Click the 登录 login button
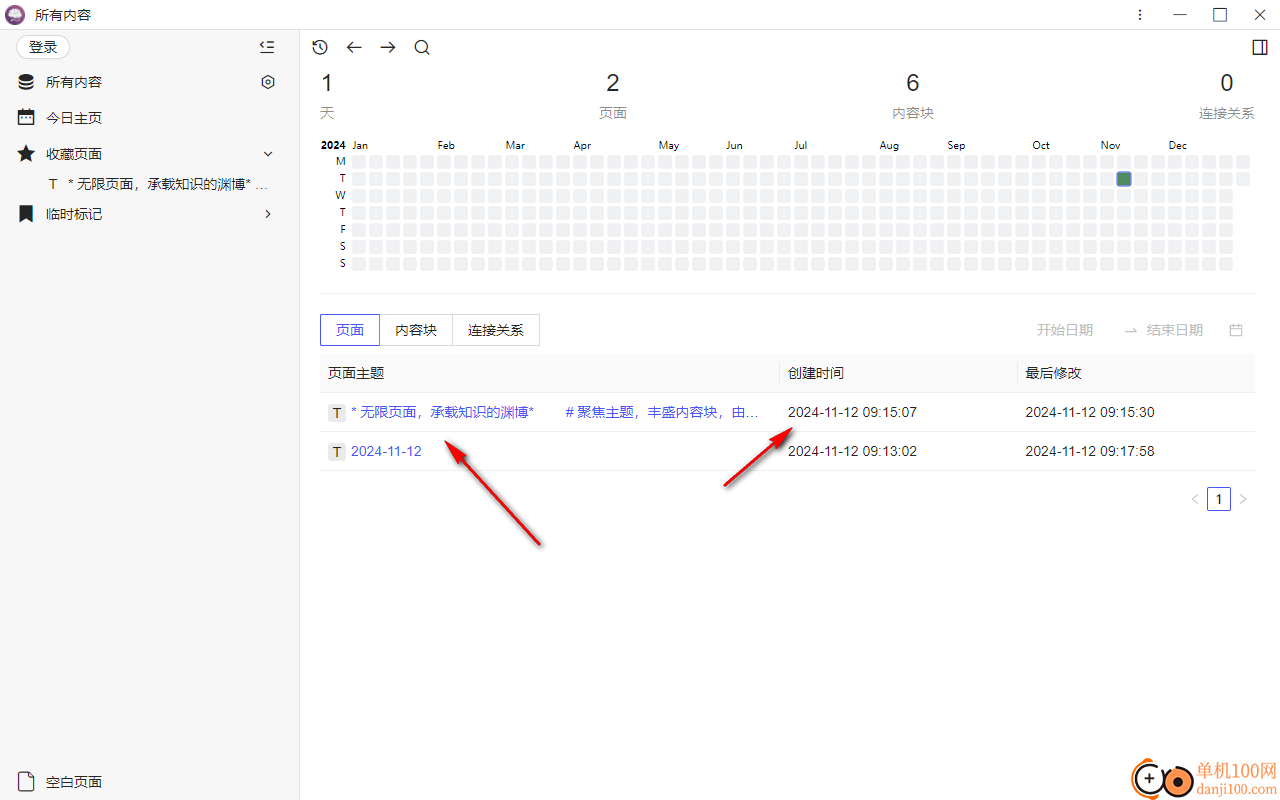This screenshot has width=1280, height=800. pos(43,47)
